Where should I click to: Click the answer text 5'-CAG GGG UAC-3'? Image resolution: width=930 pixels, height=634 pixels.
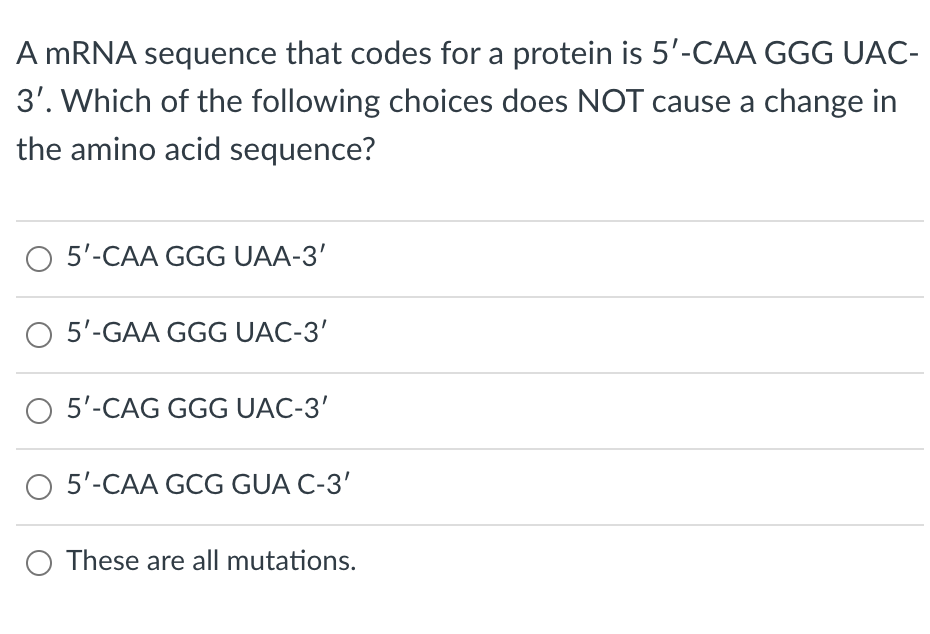coord(196,409)
